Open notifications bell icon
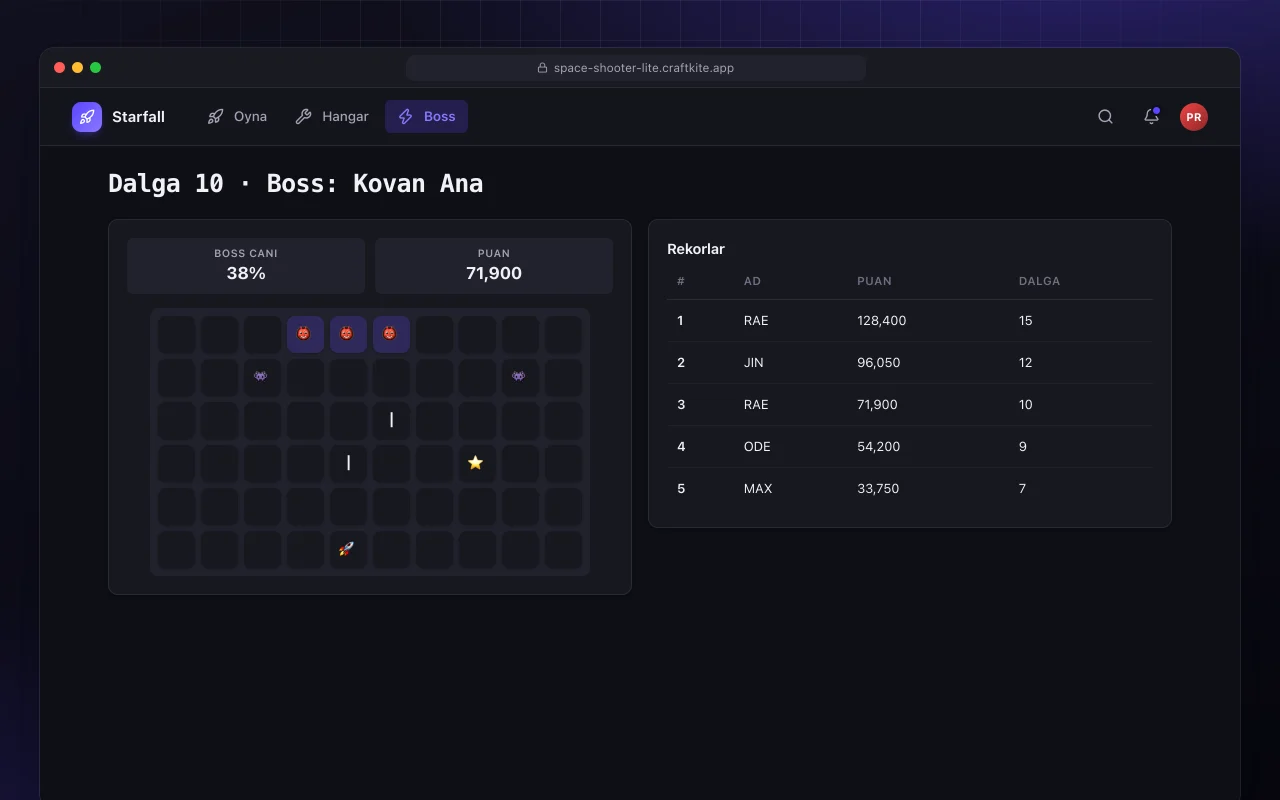This screenshot has height=800, width=1280. 1152,117
